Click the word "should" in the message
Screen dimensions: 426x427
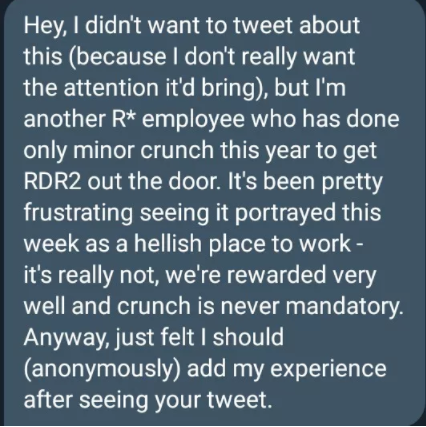(248, 337)
